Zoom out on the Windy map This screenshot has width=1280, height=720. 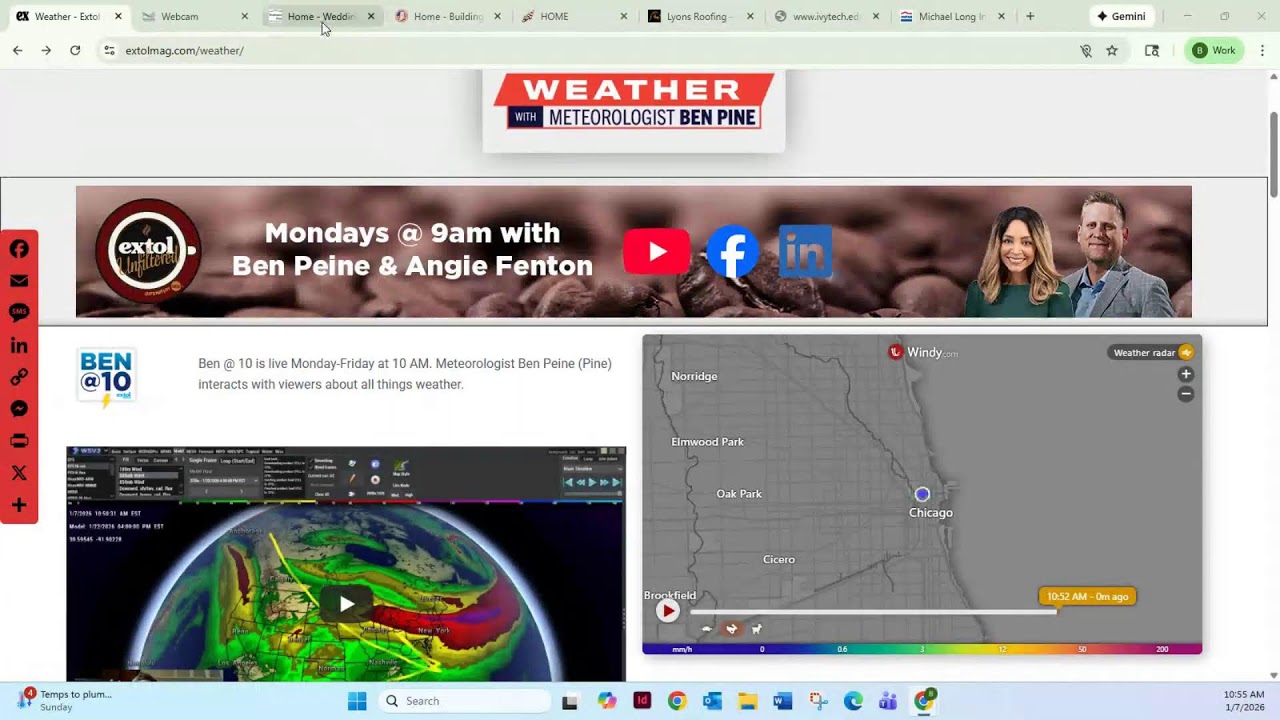pos(1186,394)
